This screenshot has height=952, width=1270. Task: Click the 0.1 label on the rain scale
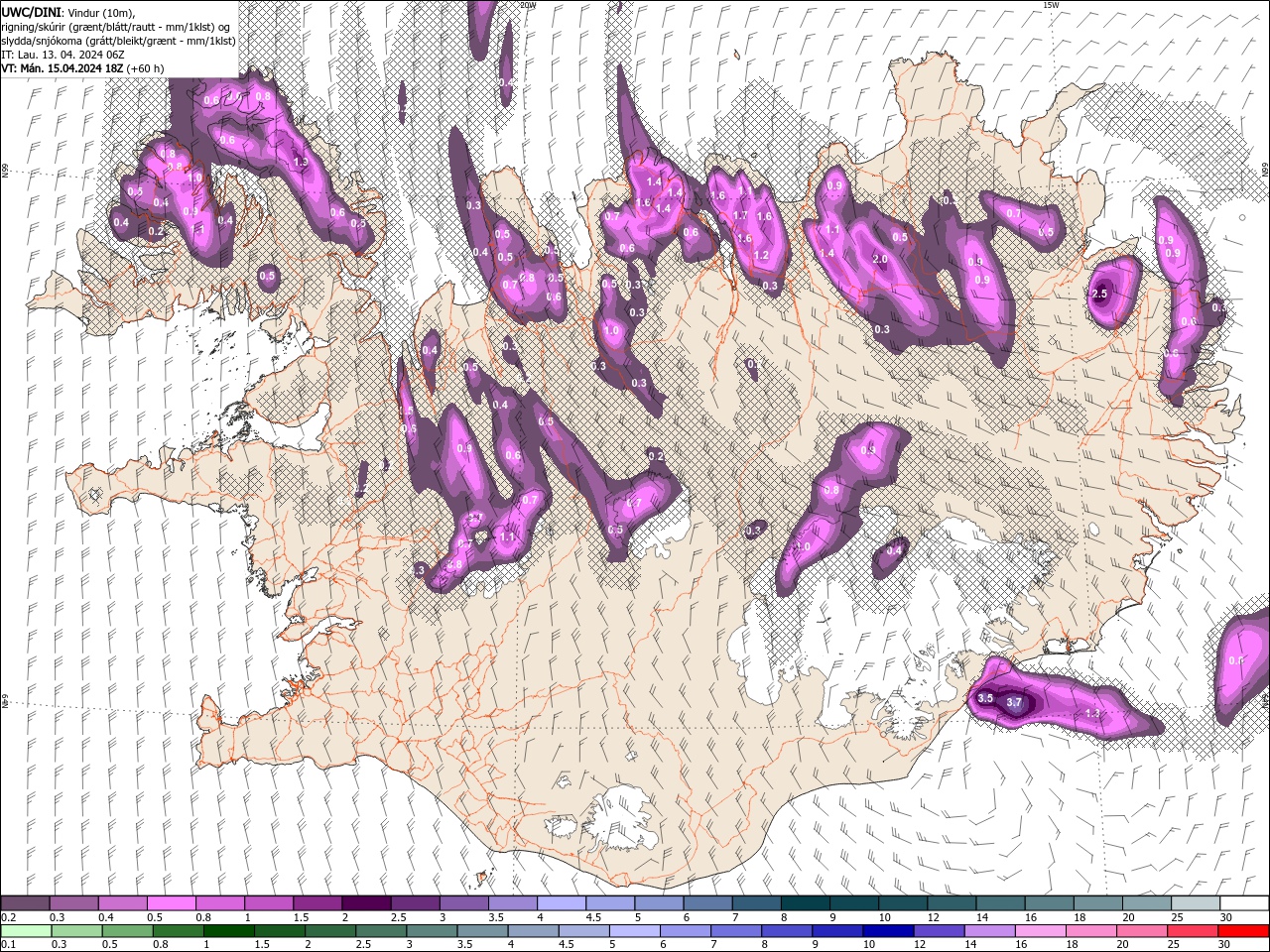click(x=8, y=945)
